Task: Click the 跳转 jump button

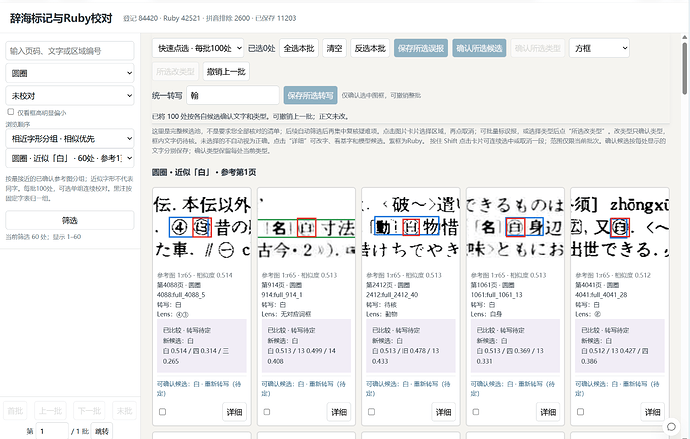Action: (x=102, y=431)
